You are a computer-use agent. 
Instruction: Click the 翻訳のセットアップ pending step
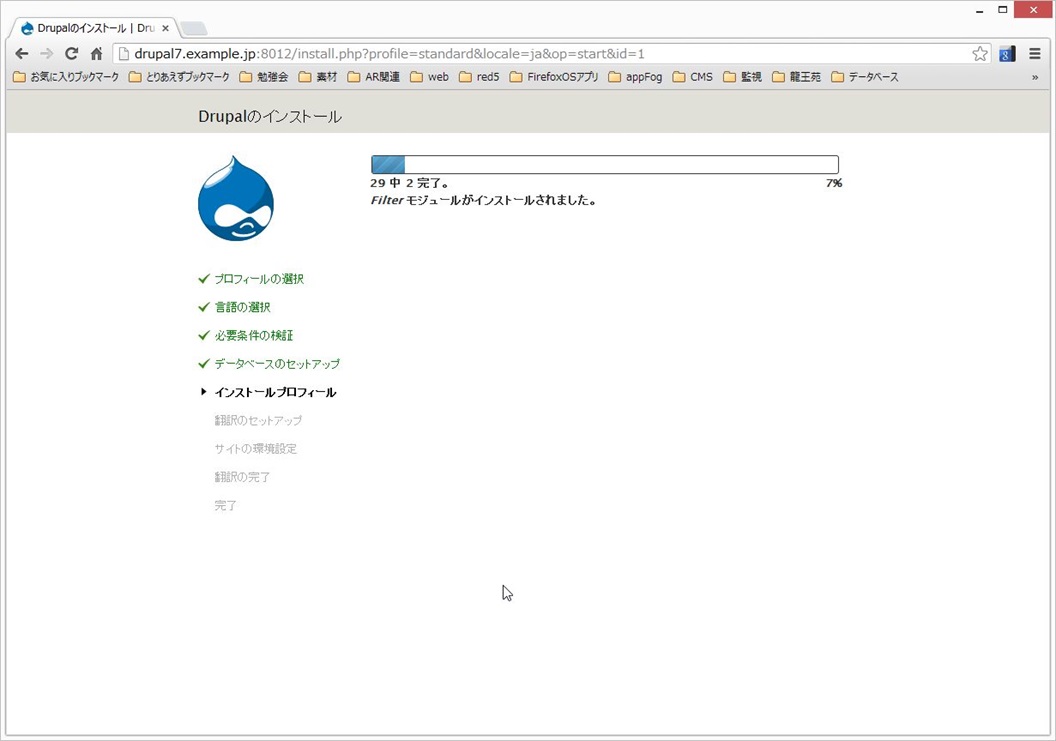258,420
